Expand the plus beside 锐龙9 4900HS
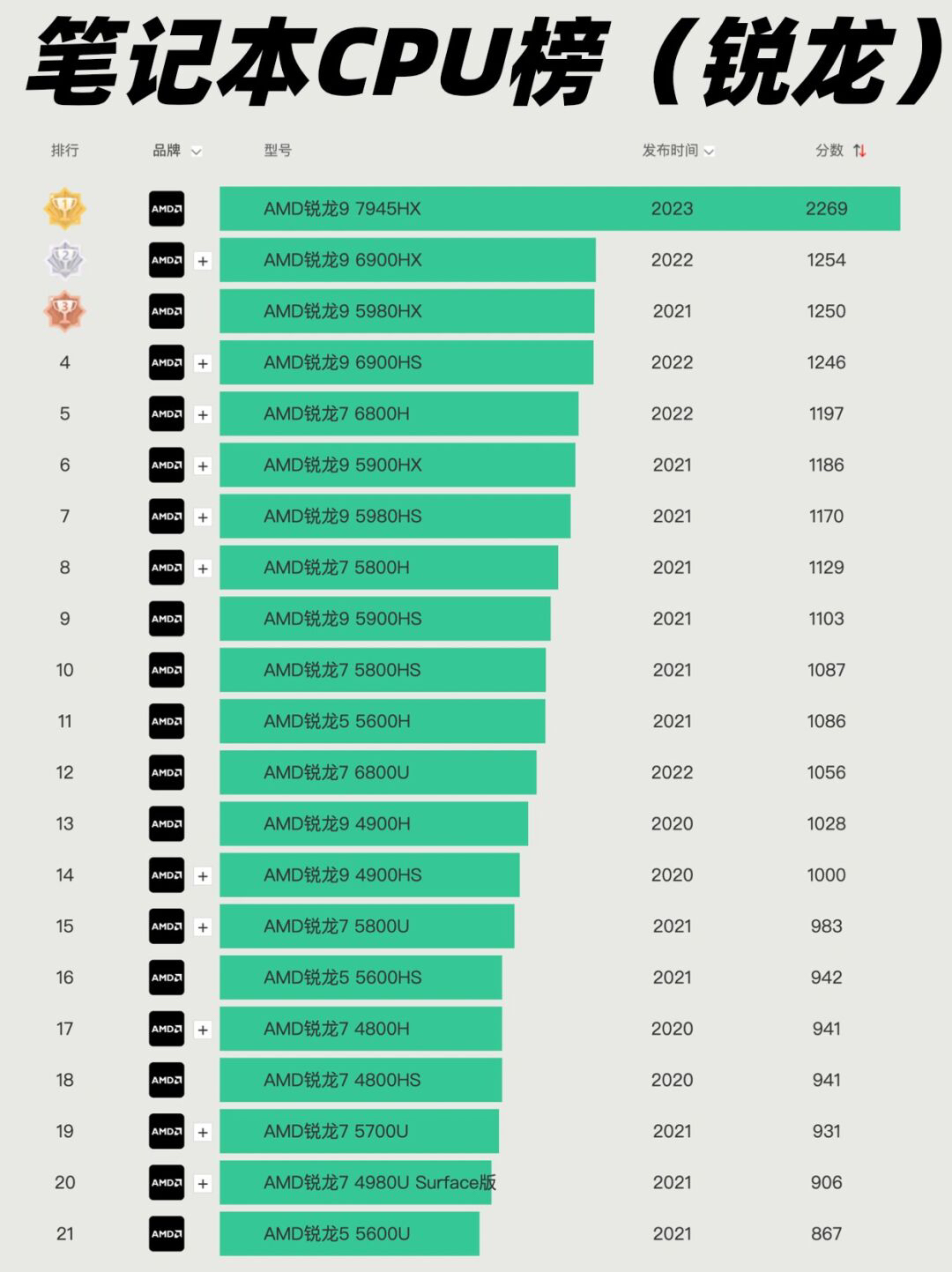This screenshot has width=952, height=1272. pos(203,875)
